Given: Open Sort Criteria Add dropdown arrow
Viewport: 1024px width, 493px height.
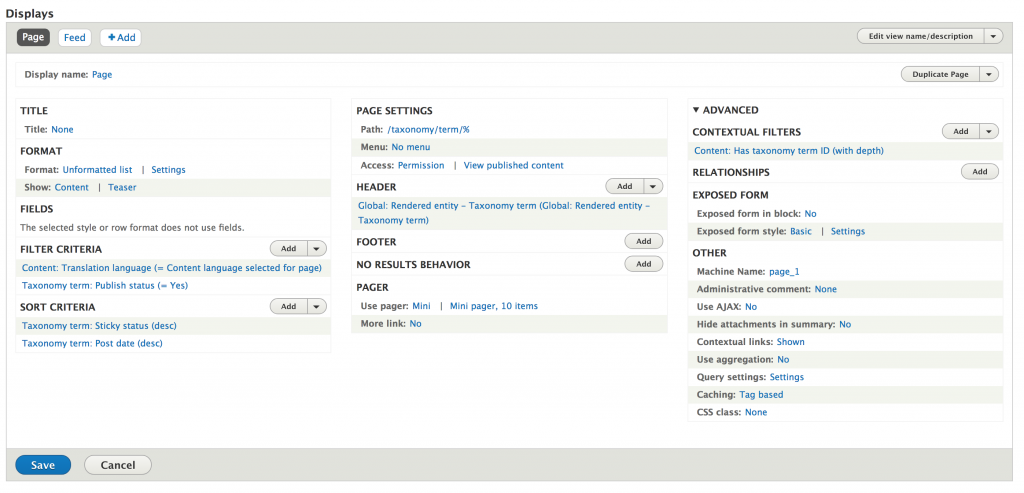Looking at the screenshot, I should (x=317, y=306).
